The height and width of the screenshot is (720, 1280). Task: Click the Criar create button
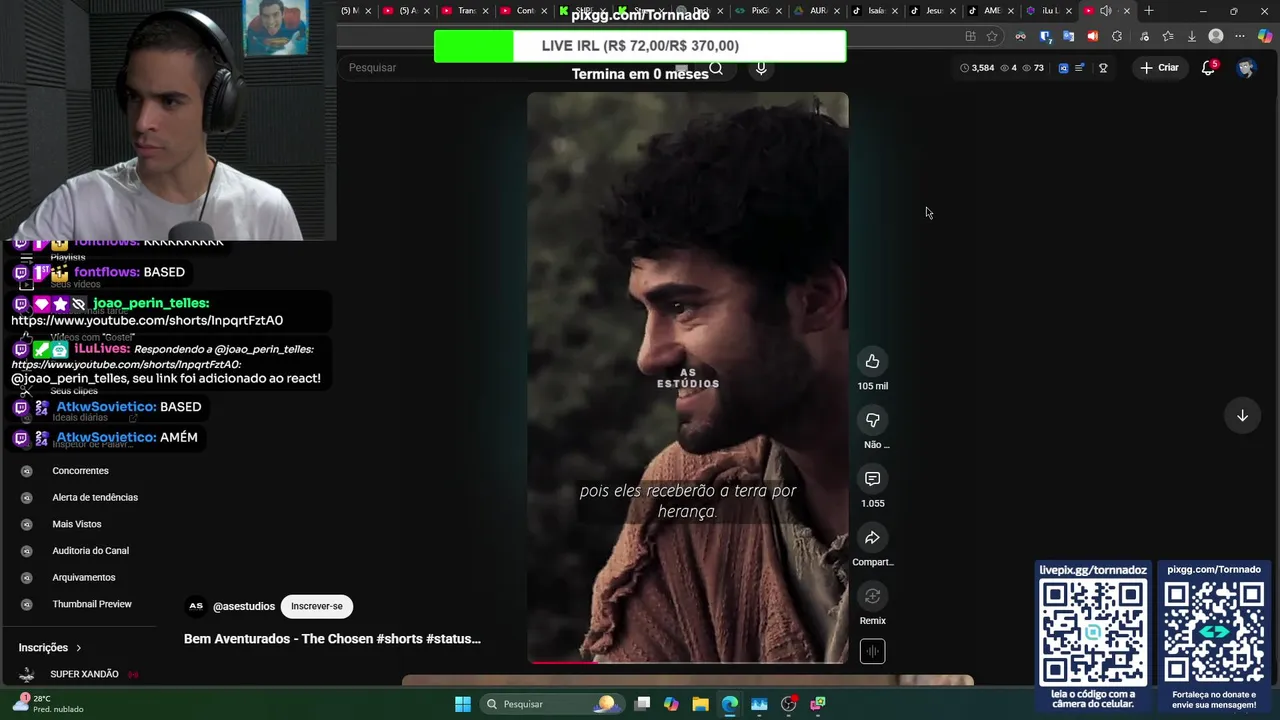tap(1159, 68)
